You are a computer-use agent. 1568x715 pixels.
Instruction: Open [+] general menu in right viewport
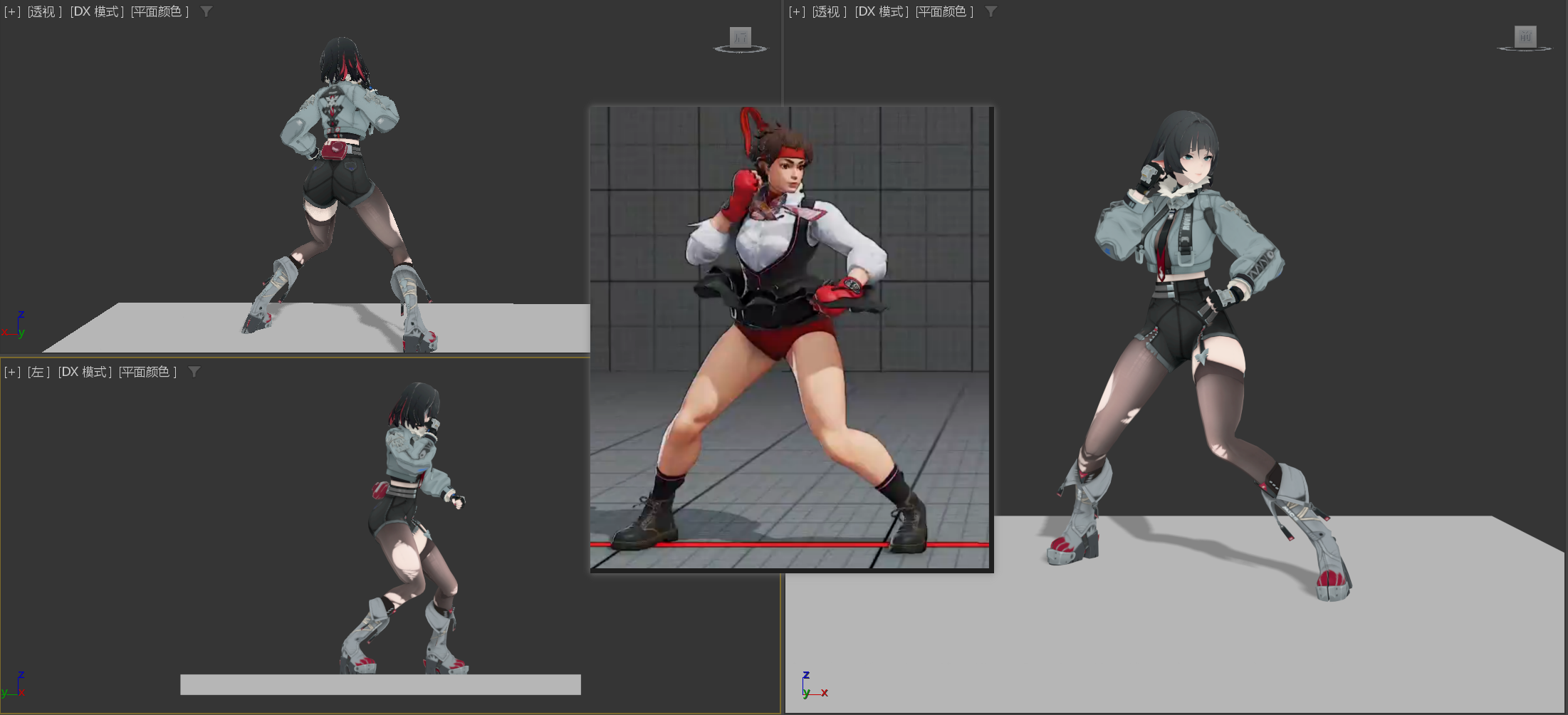(x=797, y=11)
